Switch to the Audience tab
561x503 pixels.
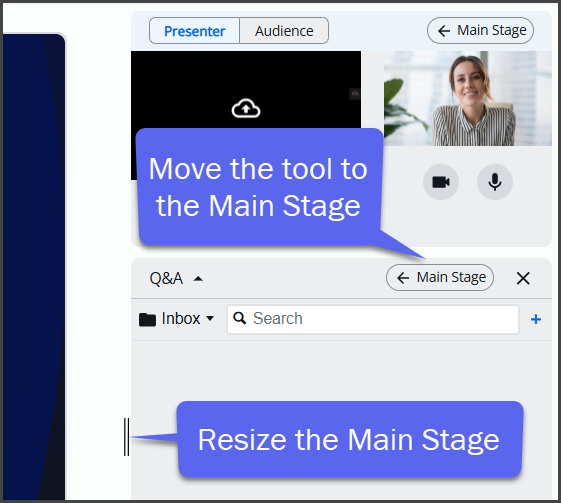click(284, 31)
